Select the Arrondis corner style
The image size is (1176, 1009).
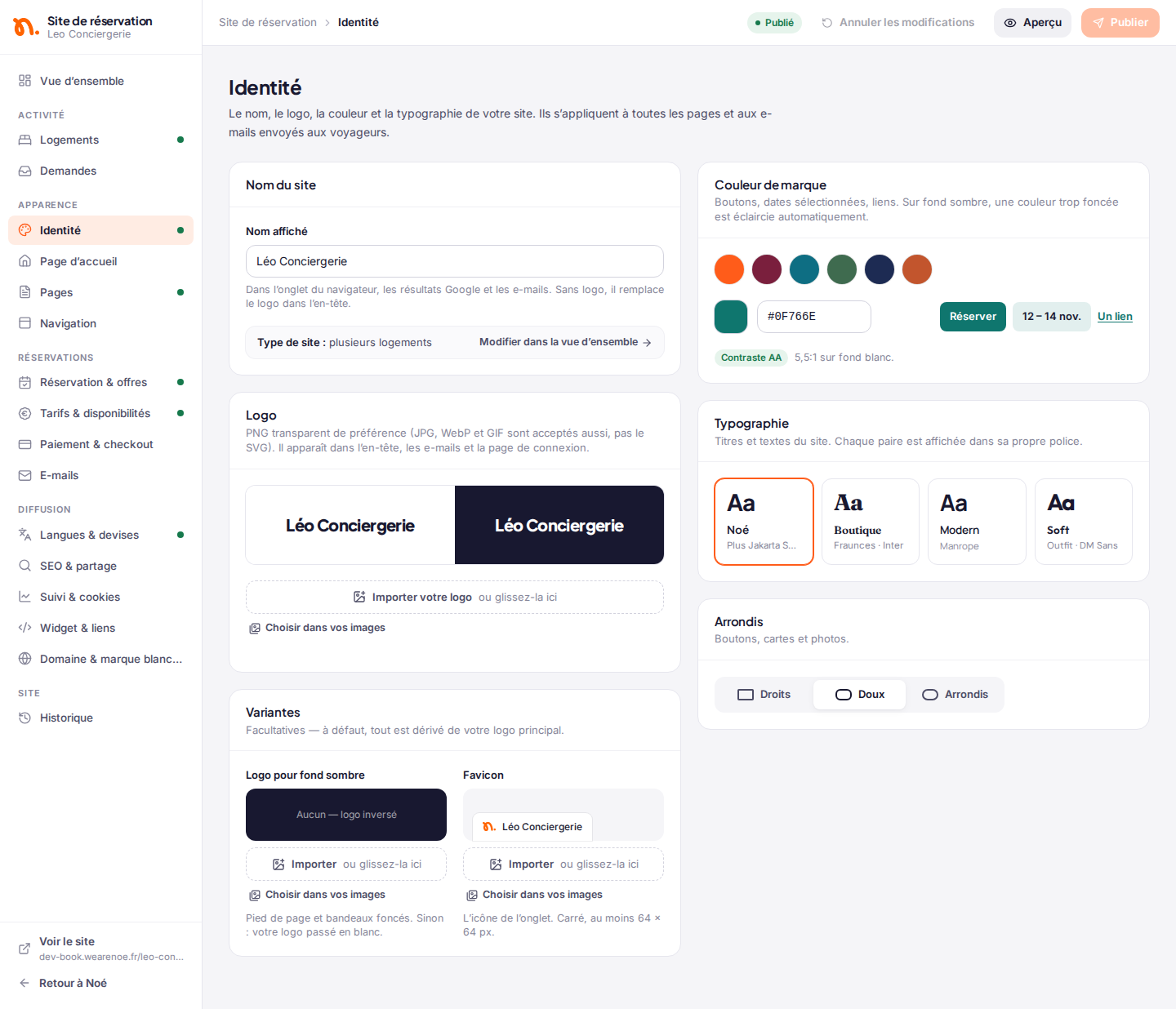(x=955, y=695)
